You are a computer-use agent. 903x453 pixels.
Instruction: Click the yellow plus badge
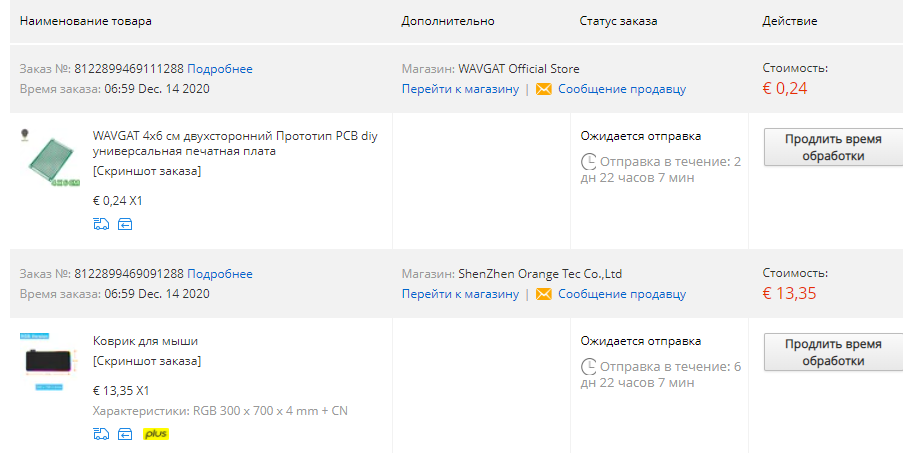[156, 434]
